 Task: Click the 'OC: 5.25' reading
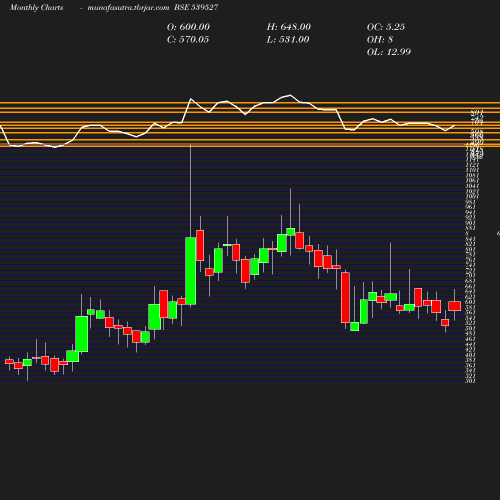pyautogui.click(x=386, y=27)
